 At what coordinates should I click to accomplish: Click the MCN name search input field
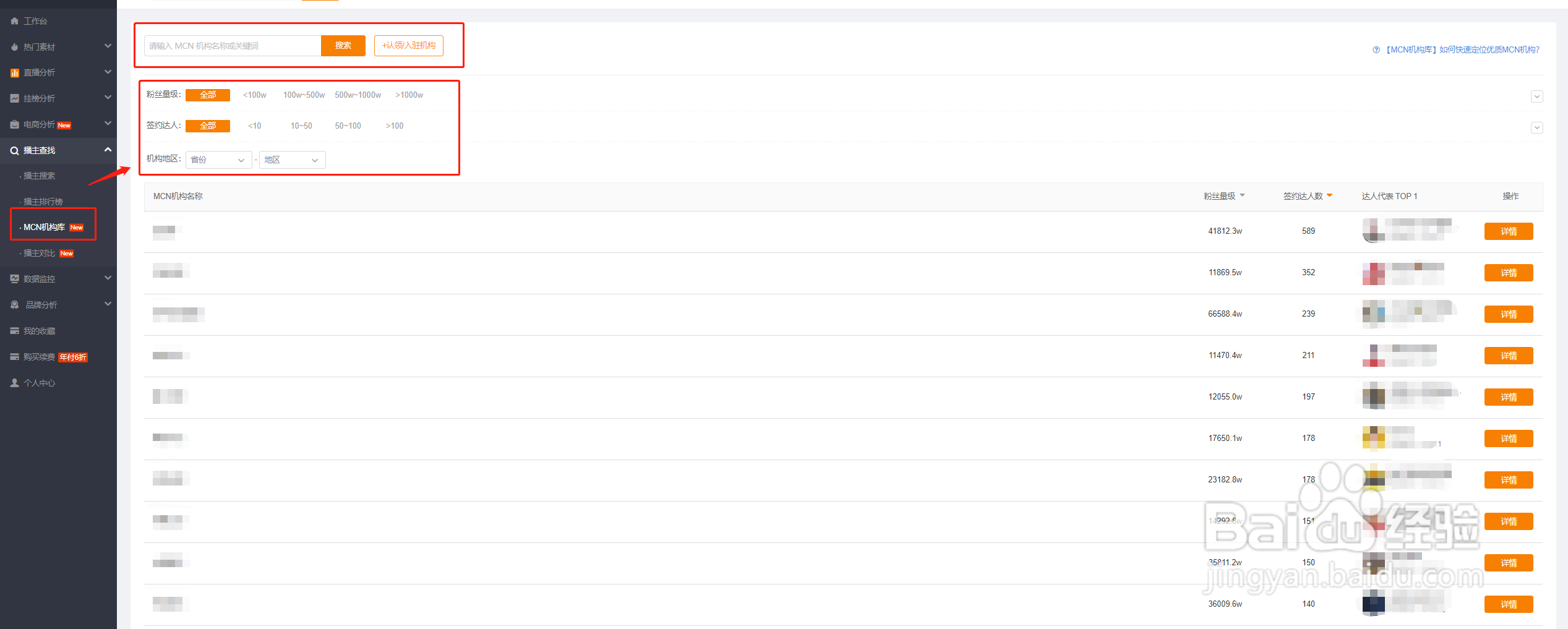(233, 46)
